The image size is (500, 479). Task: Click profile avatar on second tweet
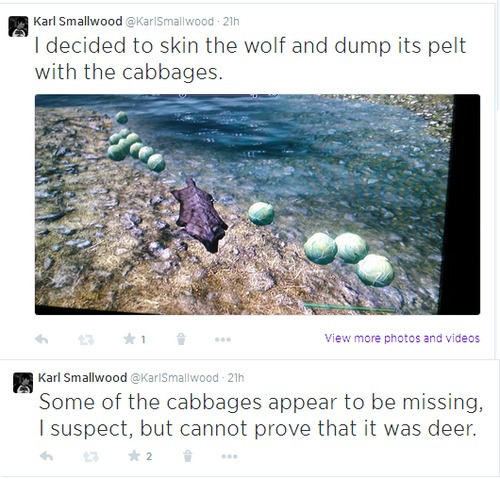click(23, 383)
